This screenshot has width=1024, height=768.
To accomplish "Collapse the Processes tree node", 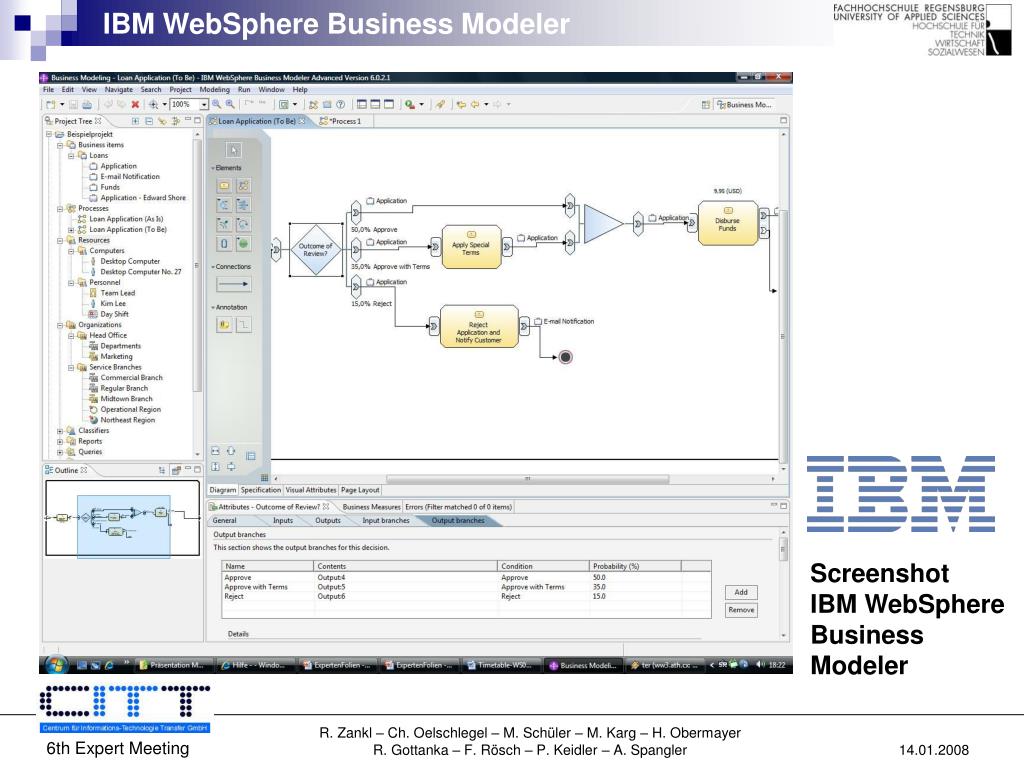I will pyautogui.click(x=60, y=208).
